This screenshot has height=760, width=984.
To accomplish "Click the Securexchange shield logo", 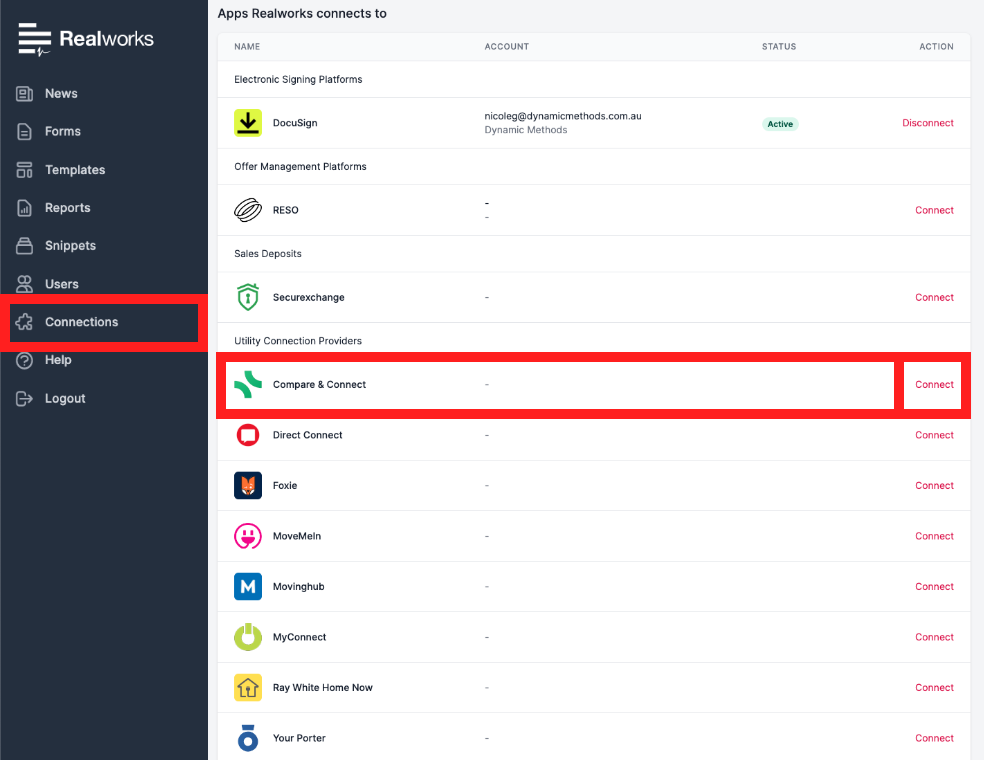I will coord(248,297).
